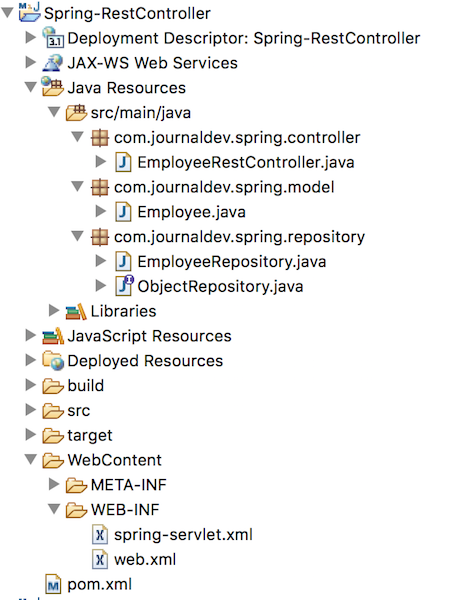Select EmployeeRepository.java in the tree

pos(232,262)
